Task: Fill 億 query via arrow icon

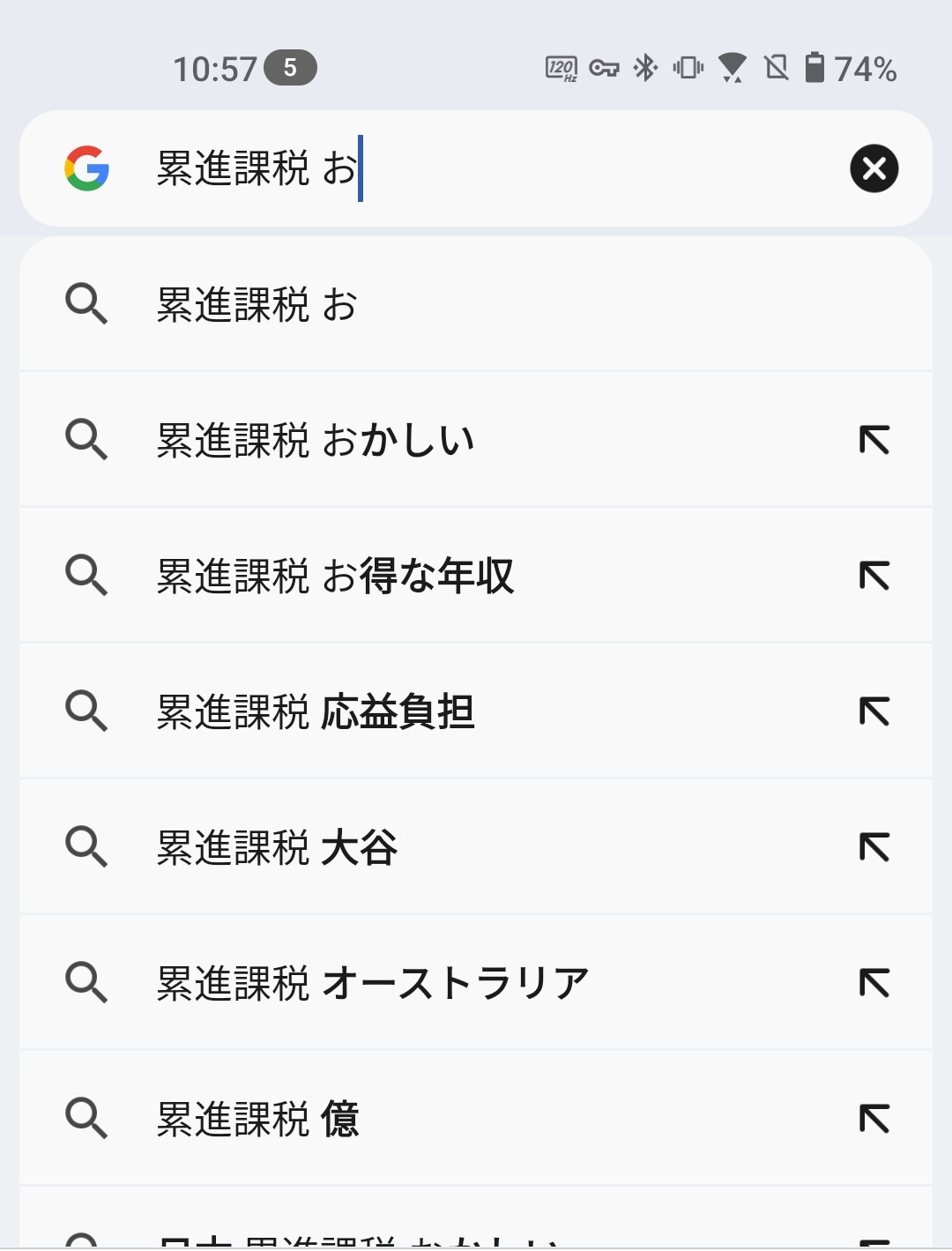Action: click(x=874, y=1118)
